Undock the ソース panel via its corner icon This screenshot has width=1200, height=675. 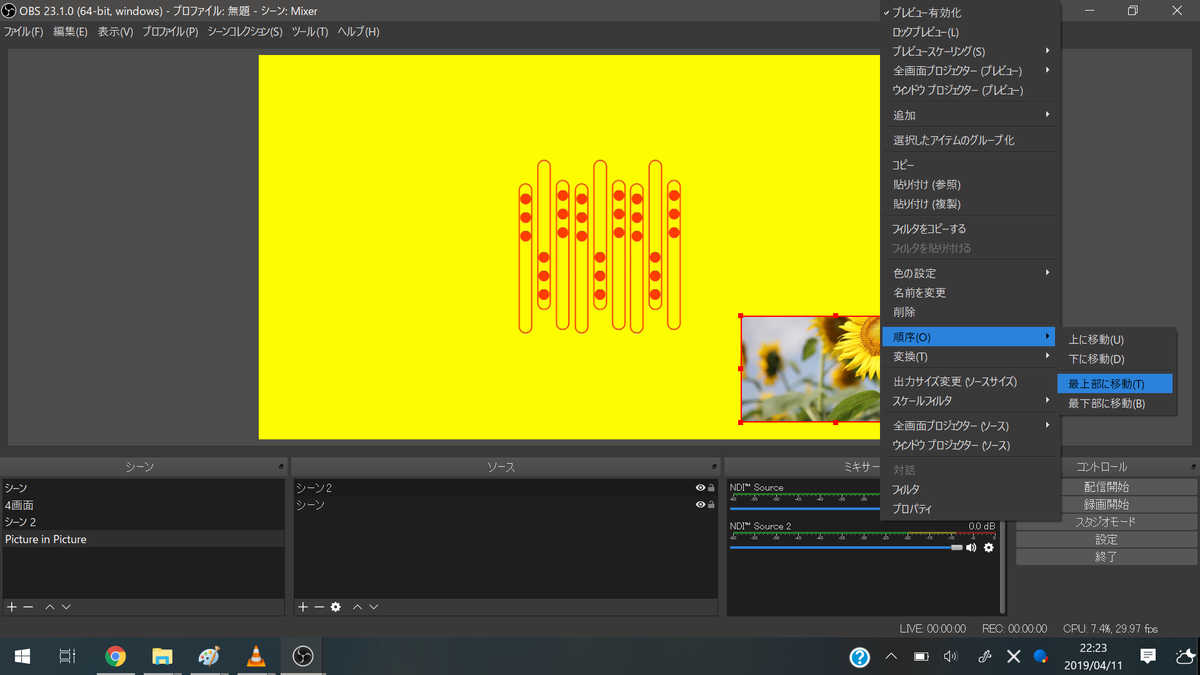pyautogui.click(x=713, y=467)
